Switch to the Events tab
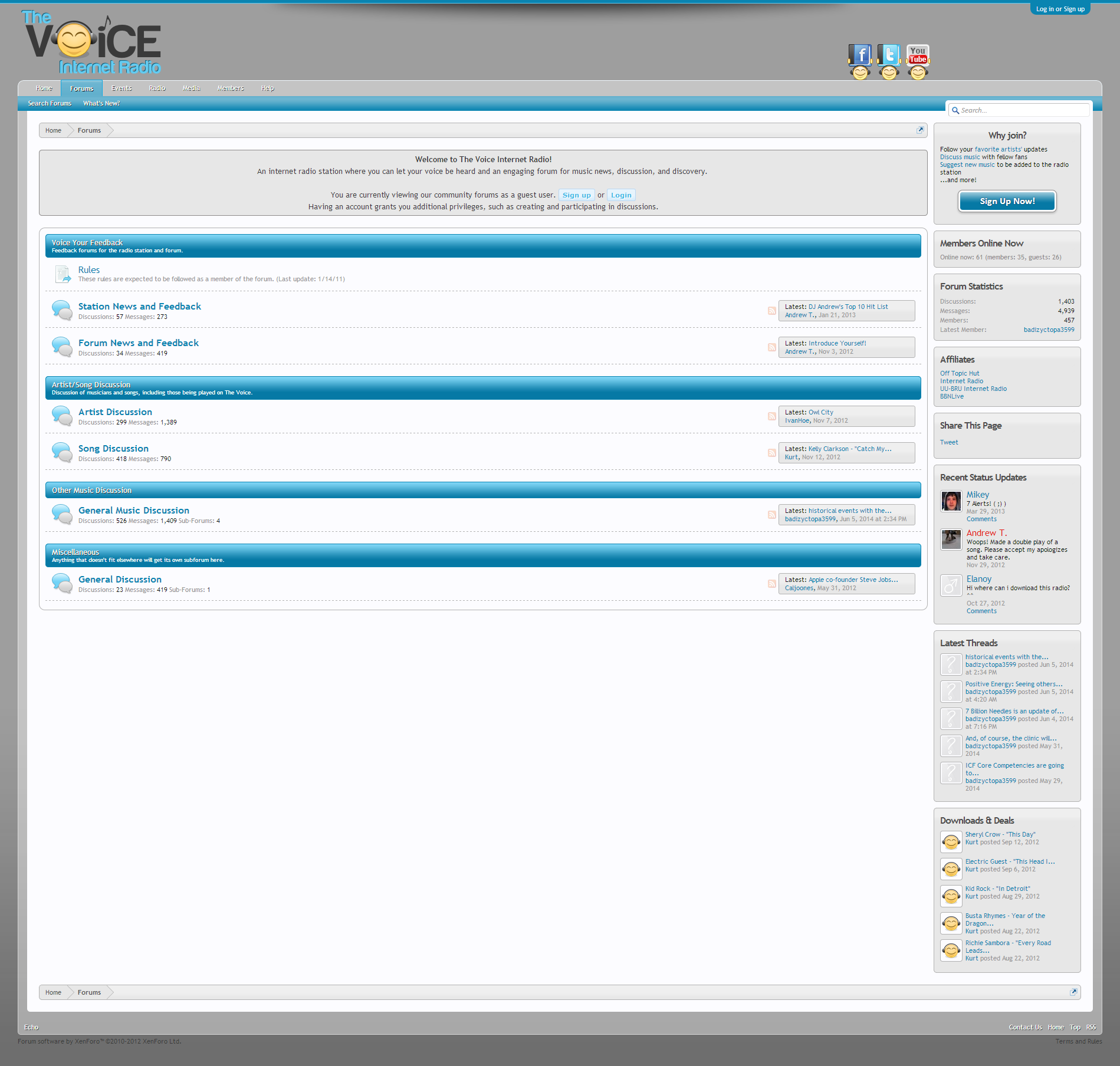This screenshot has width=1120, height=1066. pyautogui.click(x=121, y=88)
